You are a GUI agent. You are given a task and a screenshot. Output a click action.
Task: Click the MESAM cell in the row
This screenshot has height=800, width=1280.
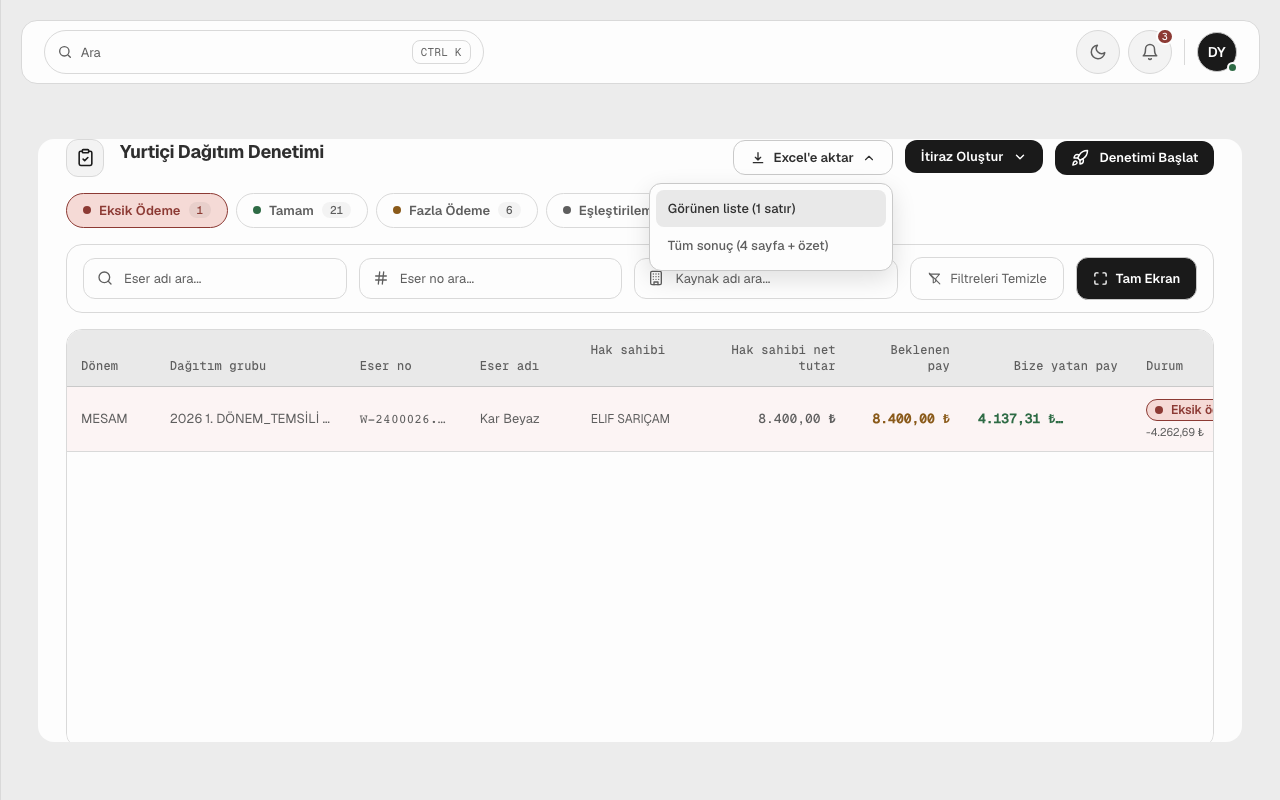click(x=104, y=419)
